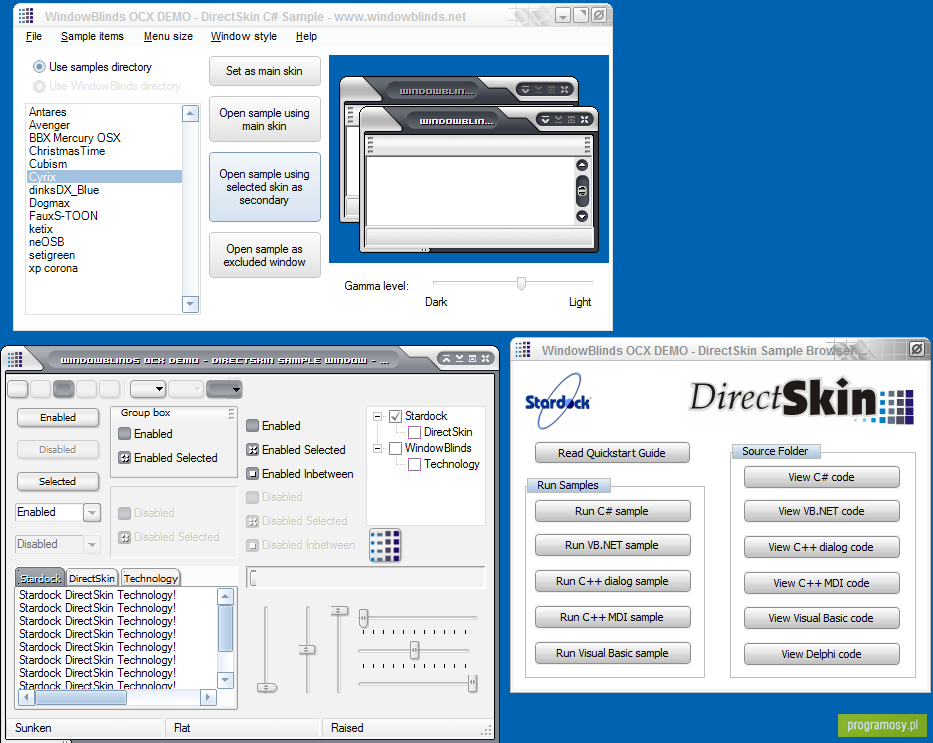933x743 pixels.
Task: Click the Stardock logo in Sample Browser
Action: point(558,401)
